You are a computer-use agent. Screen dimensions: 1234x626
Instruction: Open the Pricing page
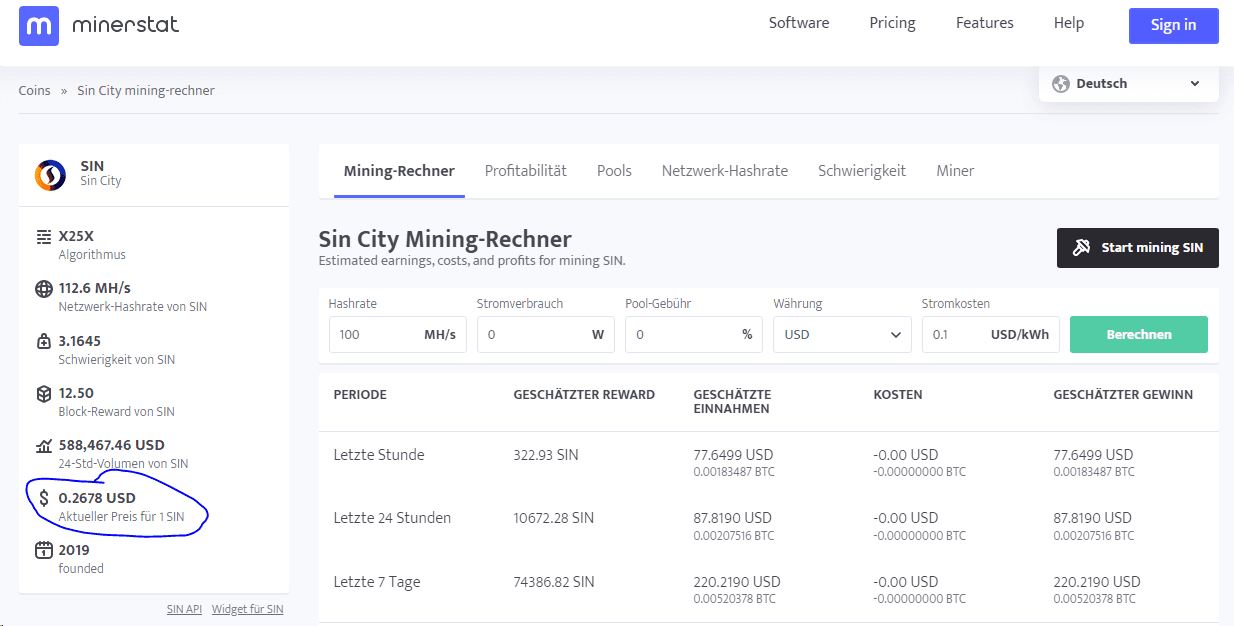pos(892,23)
